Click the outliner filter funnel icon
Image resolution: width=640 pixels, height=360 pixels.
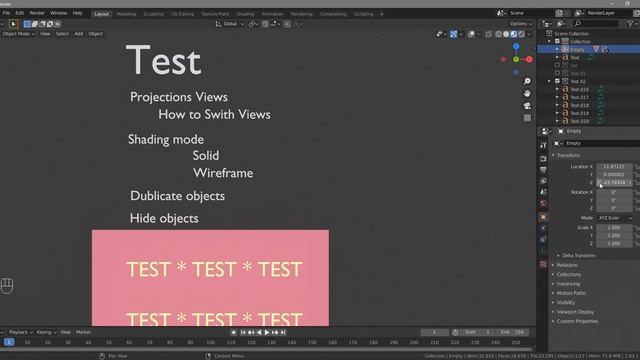630,24
